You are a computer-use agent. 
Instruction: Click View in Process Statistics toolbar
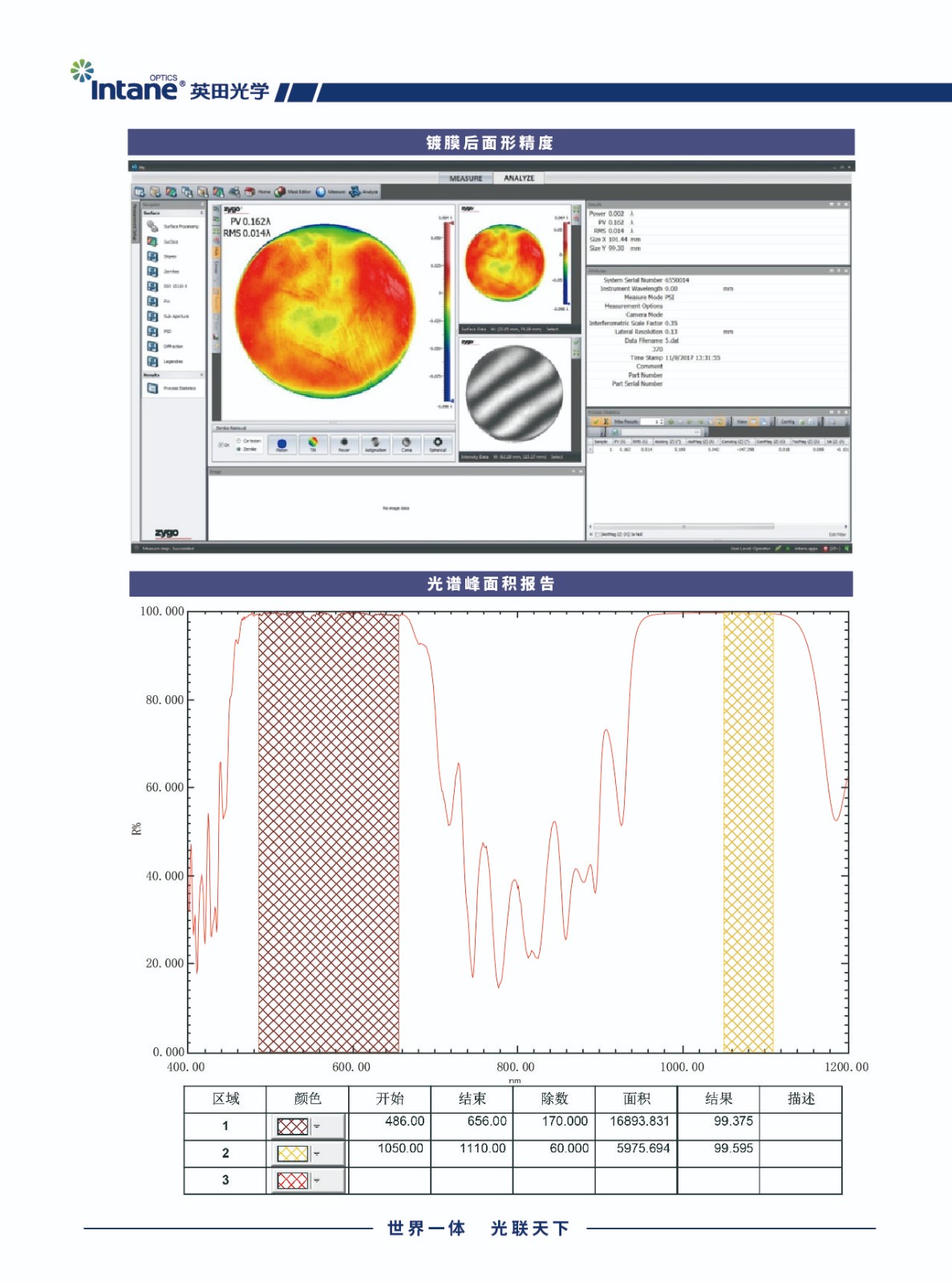[742, 422]
